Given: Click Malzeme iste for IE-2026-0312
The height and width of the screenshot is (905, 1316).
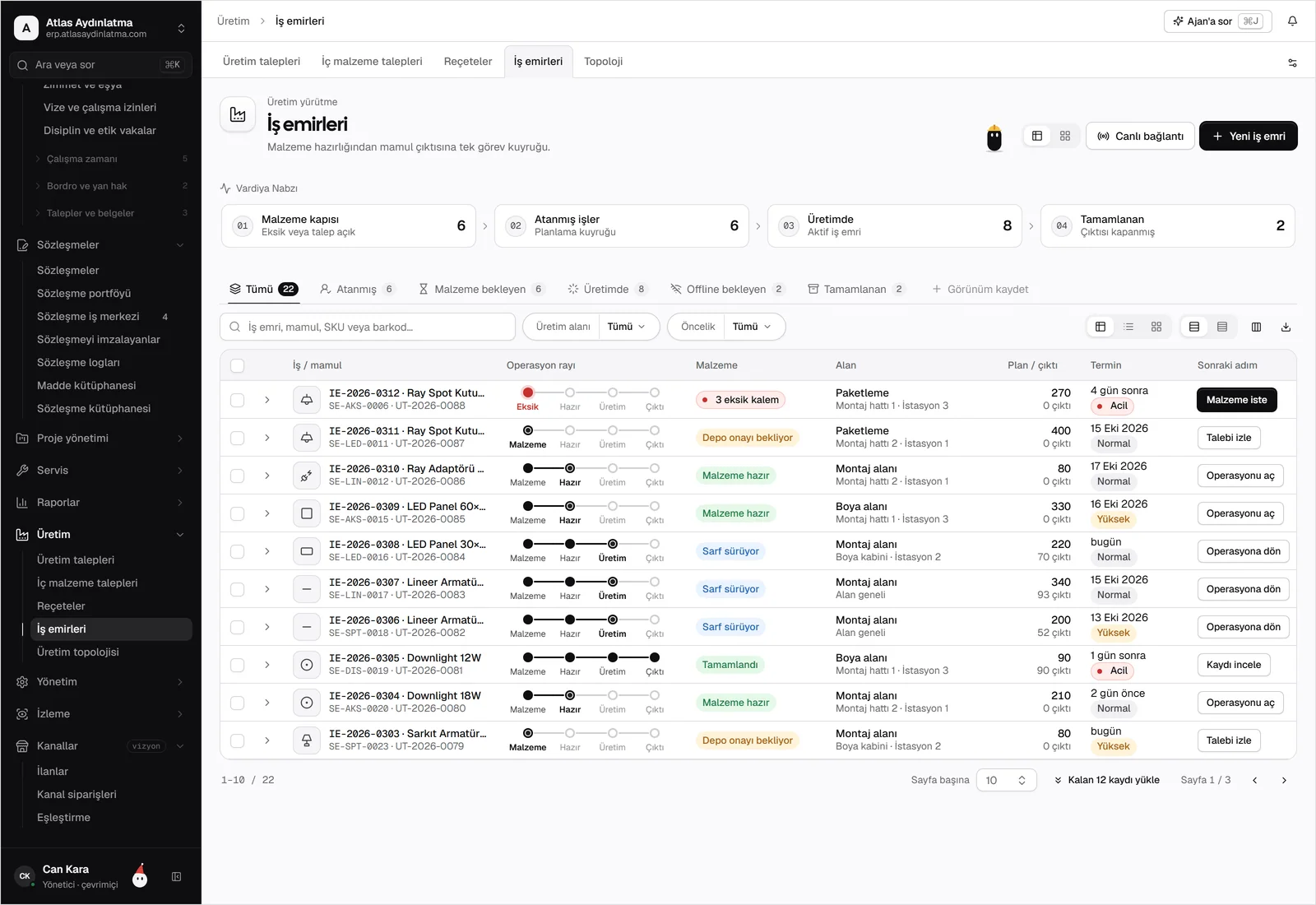Looking at the screenshot, I should 1236,400.
